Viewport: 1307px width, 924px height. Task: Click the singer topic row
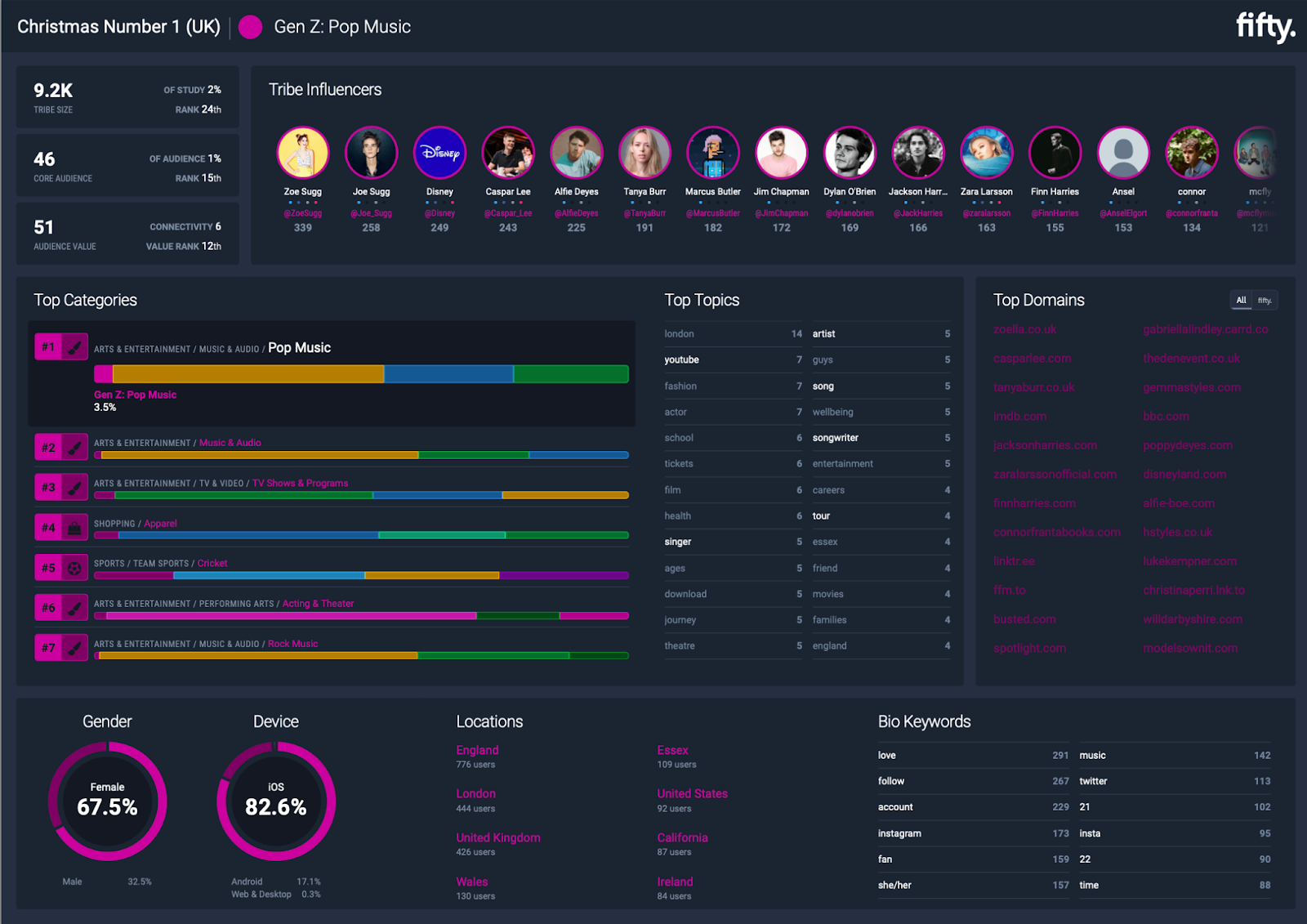click(x=733, y=542)
